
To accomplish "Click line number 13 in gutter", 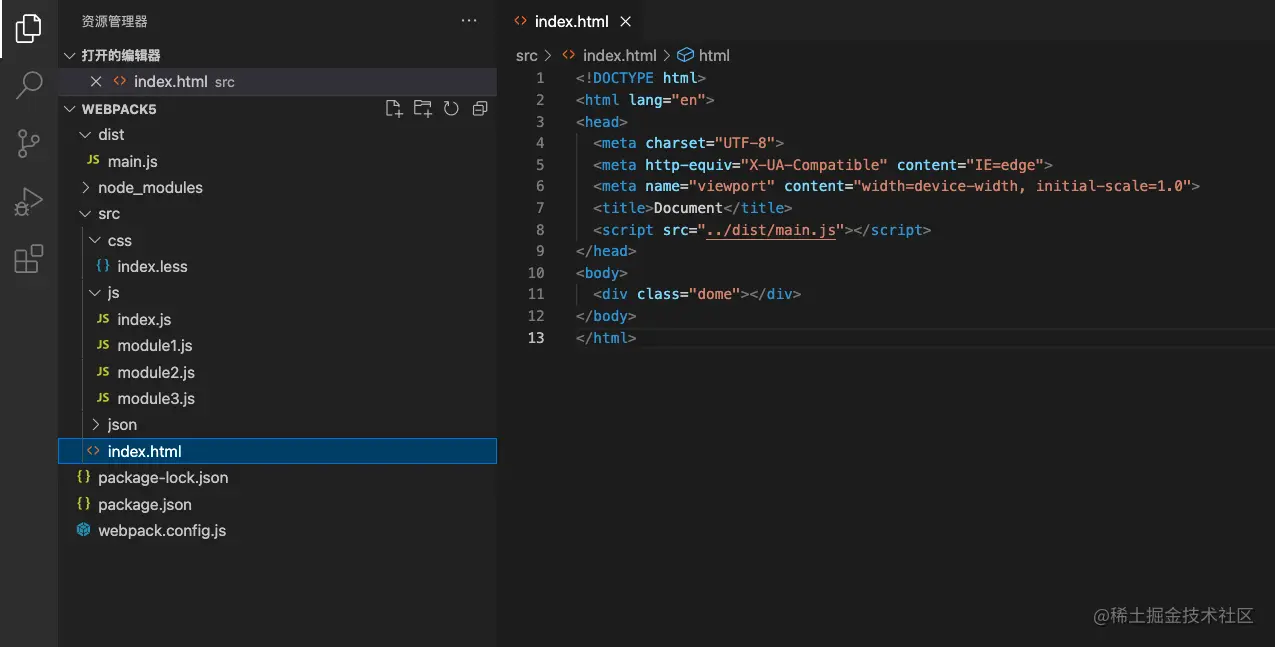I will pyautogui.click(x=536, y=338).
